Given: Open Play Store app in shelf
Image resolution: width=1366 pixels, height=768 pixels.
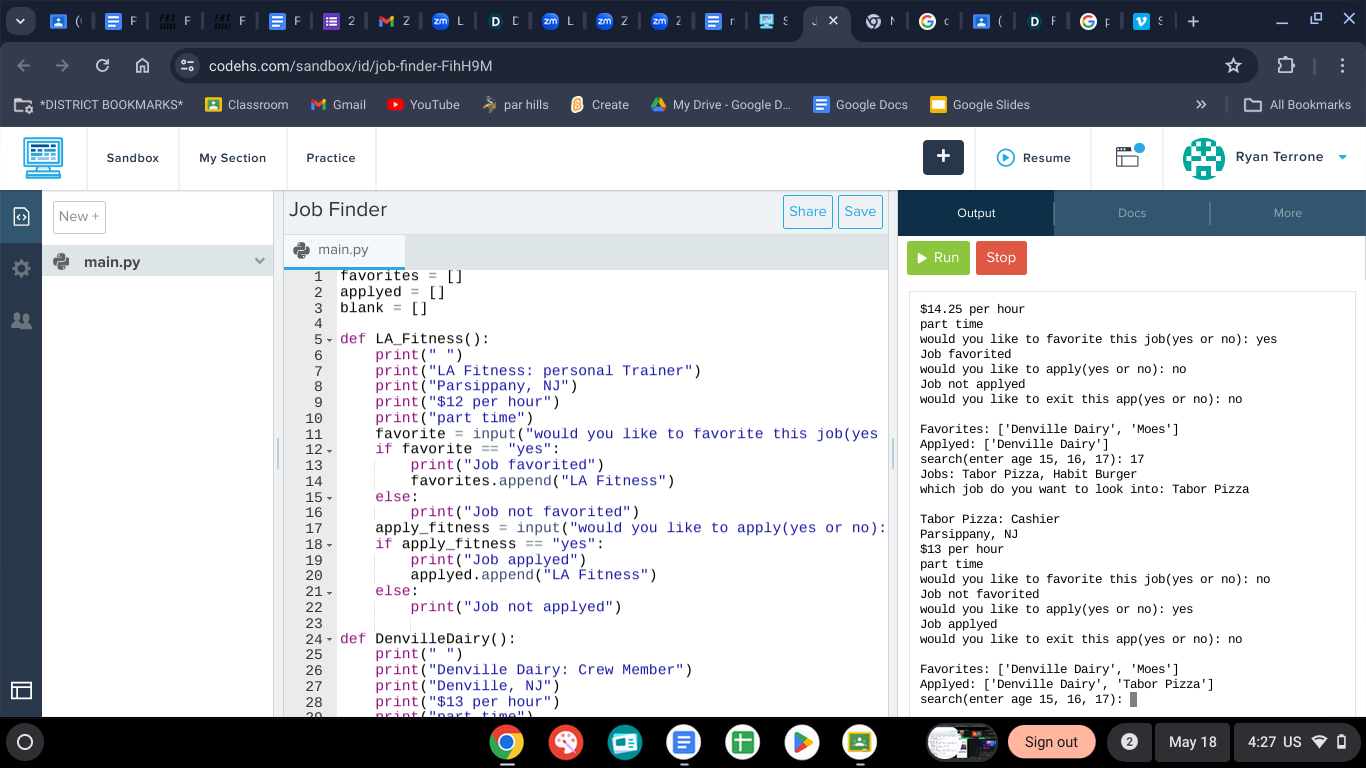Looking at the screenshot, I should click(x=801, y=742).
